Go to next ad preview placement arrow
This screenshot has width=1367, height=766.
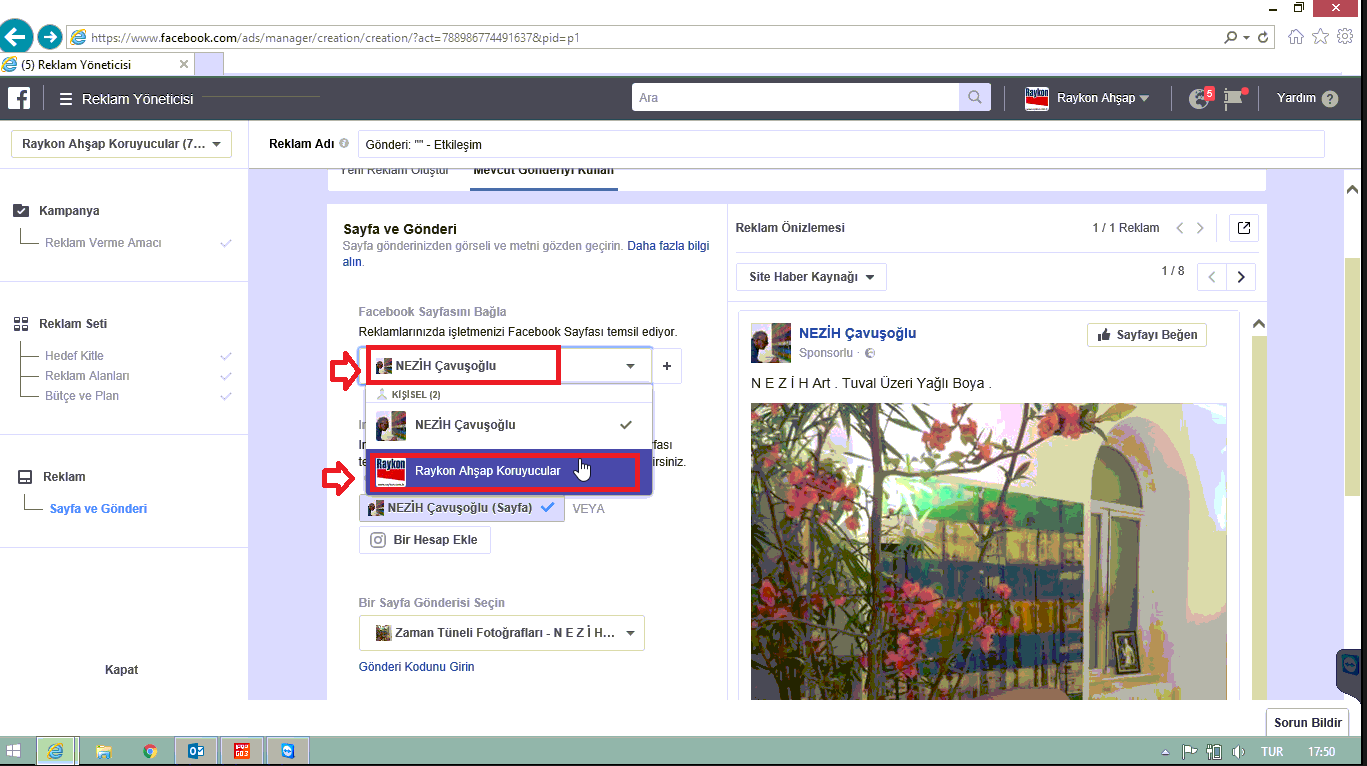pos(1241,277)
